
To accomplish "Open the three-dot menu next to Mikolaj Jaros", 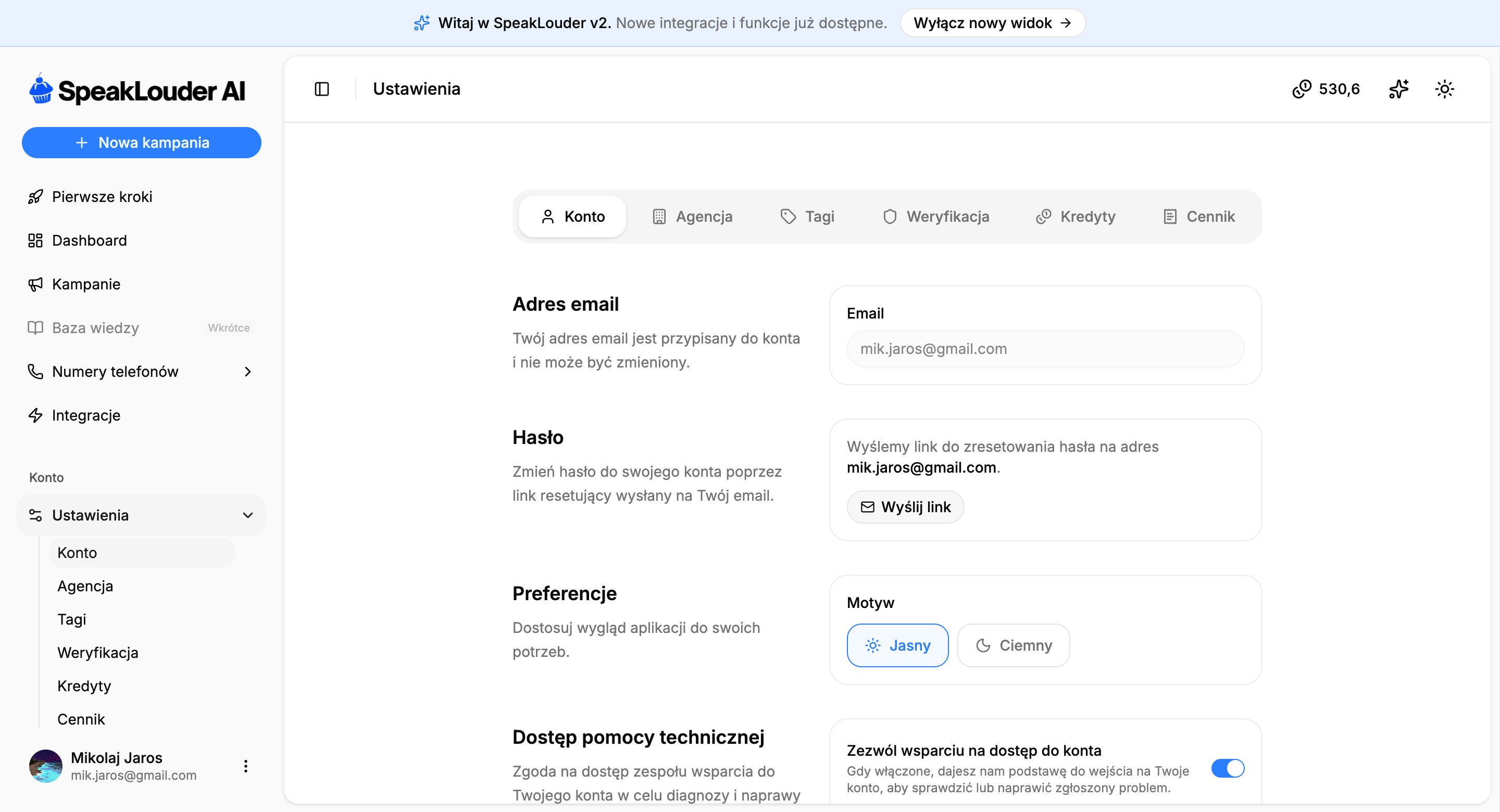I will click(246, 766).
